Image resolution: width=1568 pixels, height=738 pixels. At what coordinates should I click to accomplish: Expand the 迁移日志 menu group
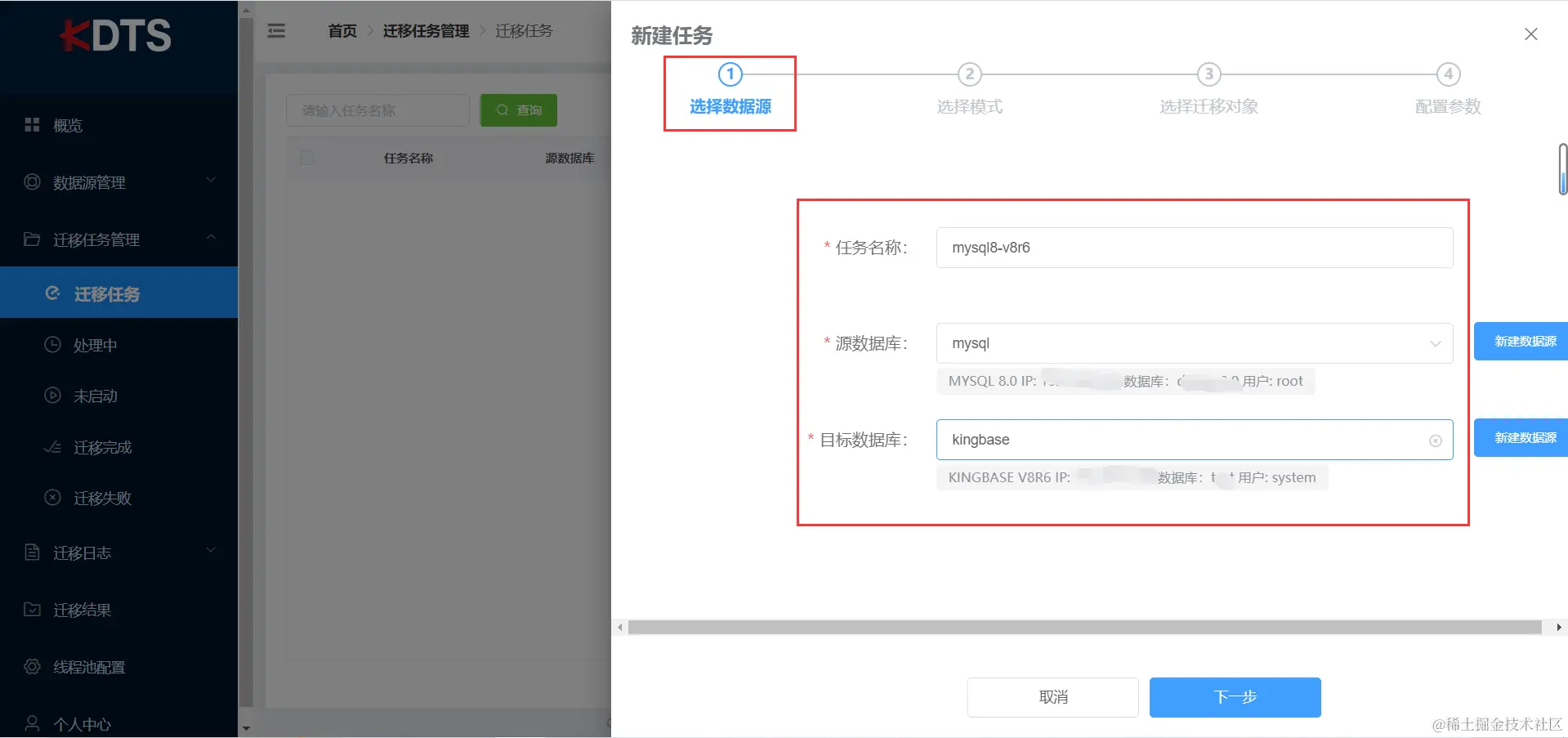(x=80, y=552)
